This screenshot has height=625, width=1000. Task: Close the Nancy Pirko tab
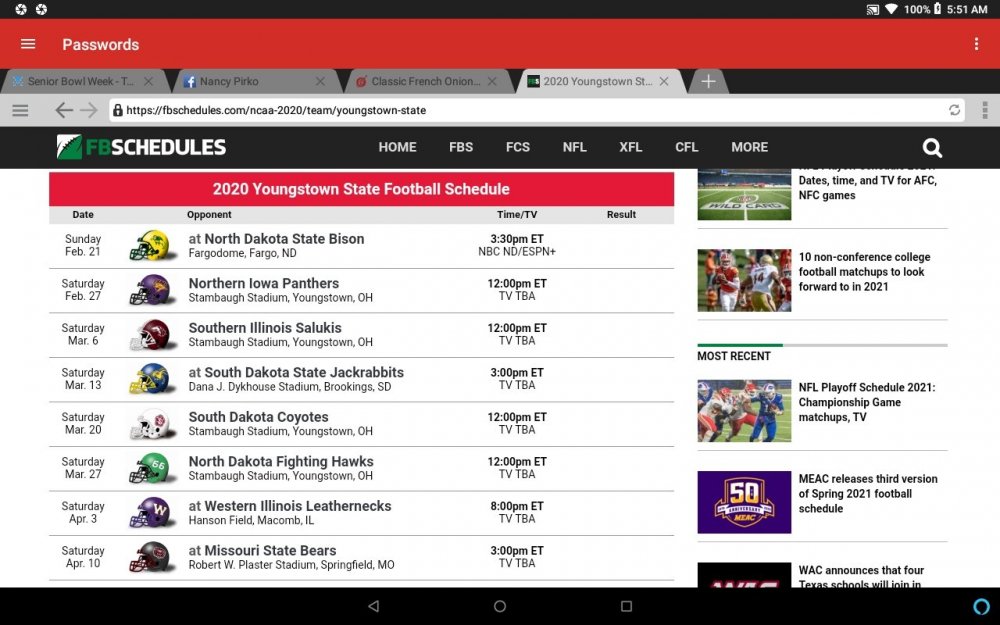(320, 82)
